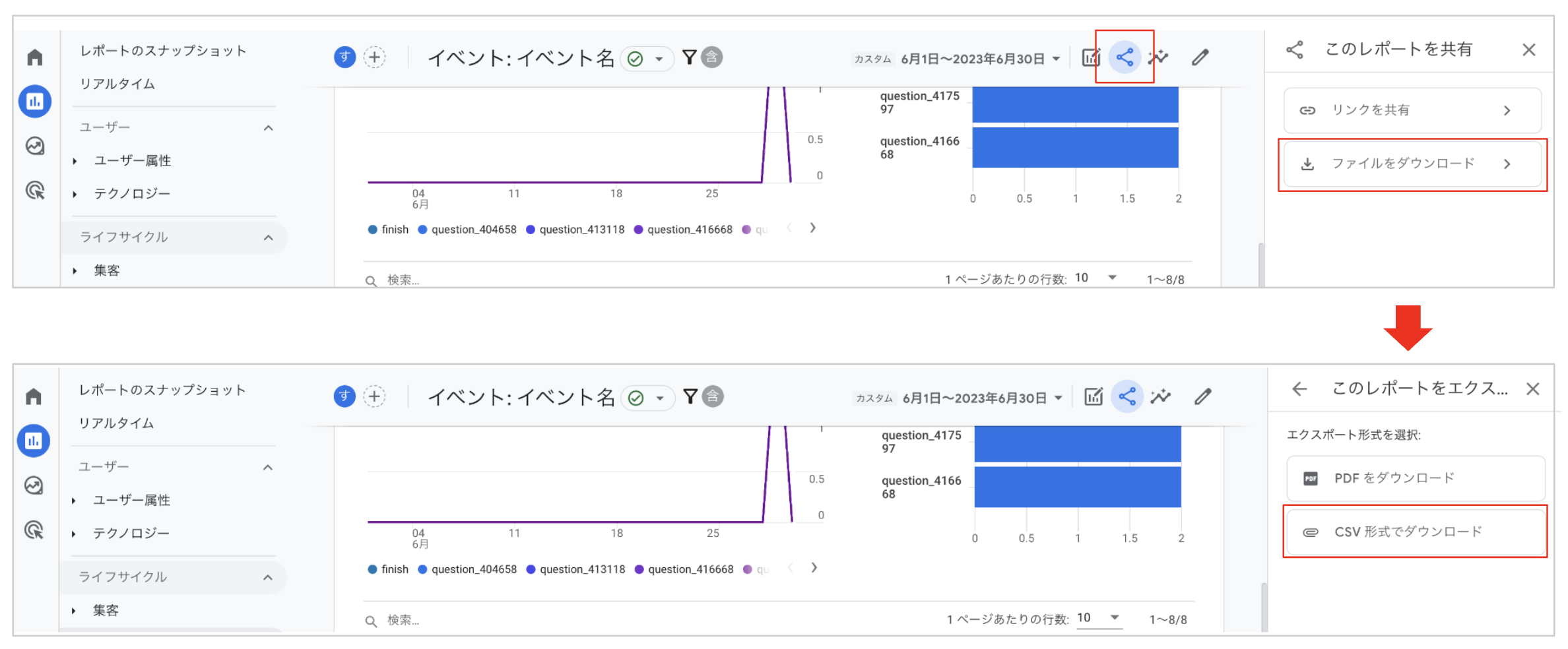Image resolution: width=1568 pixels, height=649 pixels.
Task: Click share-report toolbar icon in export-panel view
Action: [x=1127, y=396]
